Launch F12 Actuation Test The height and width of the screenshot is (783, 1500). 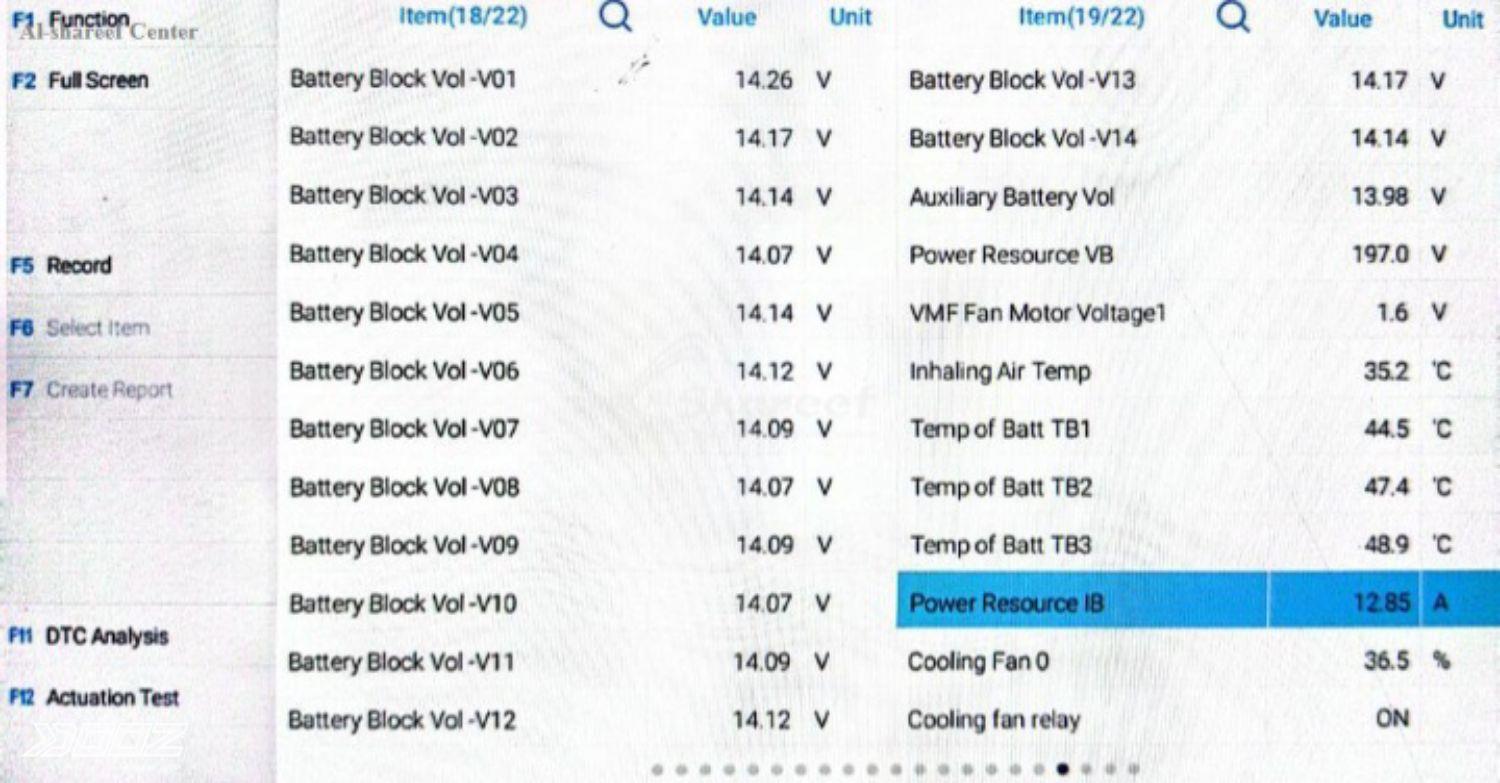point(94,697)
